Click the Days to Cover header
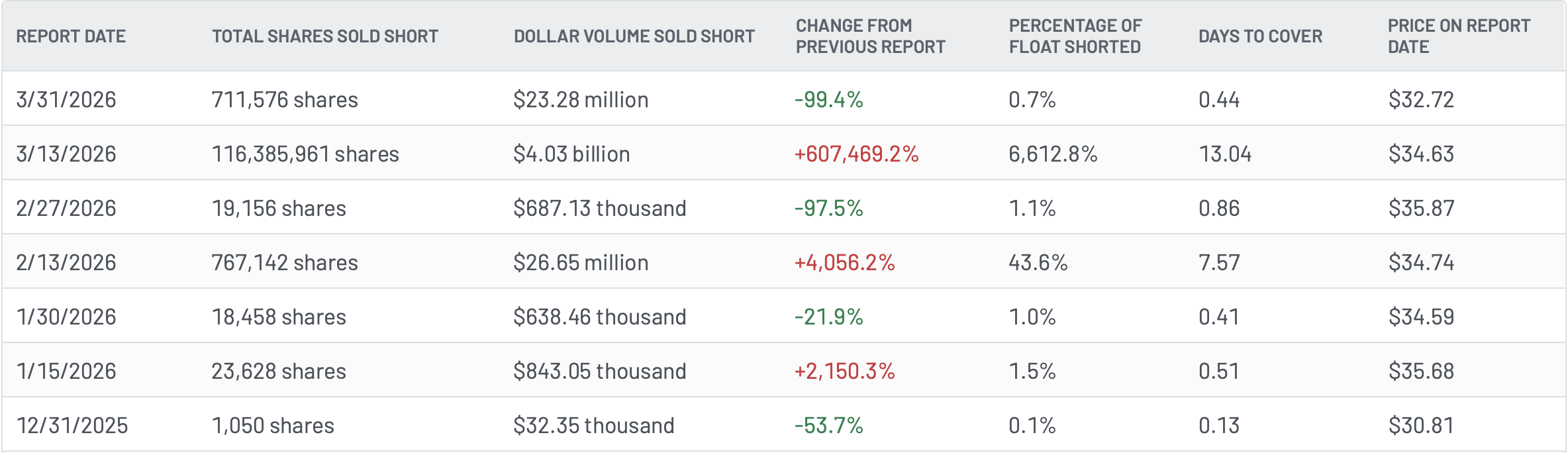The width and height of the screenshot is (1568, 453). click(1260, 36)
